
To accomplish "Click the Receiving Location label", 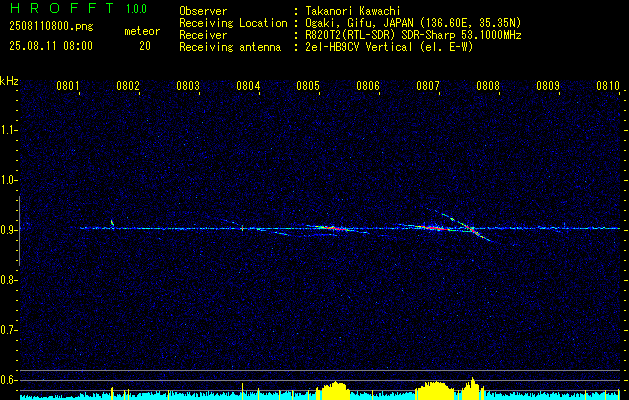I will click(233, 23).
